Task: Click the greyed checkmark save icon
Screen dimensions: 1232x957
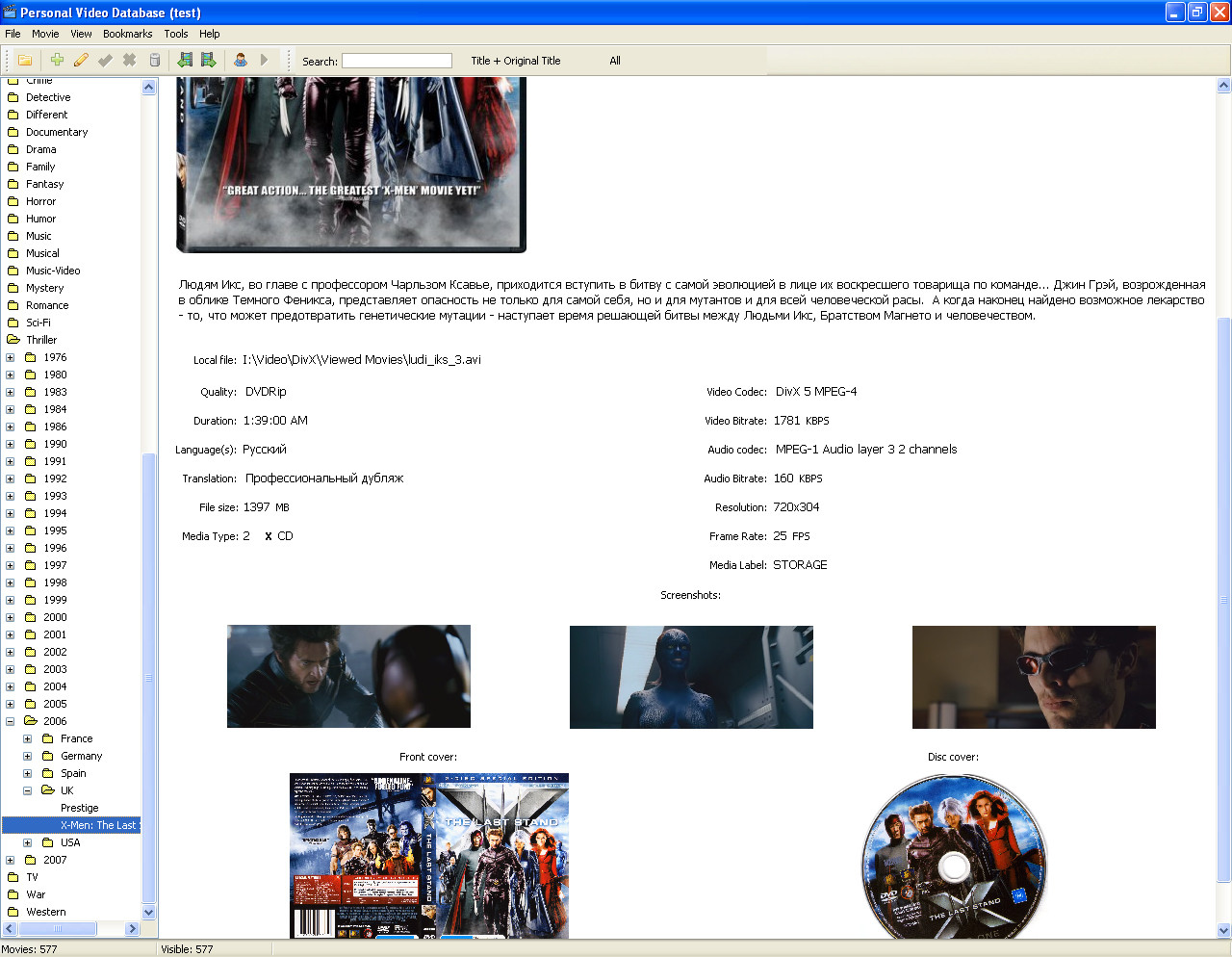Action: click(x=105, y=60)
